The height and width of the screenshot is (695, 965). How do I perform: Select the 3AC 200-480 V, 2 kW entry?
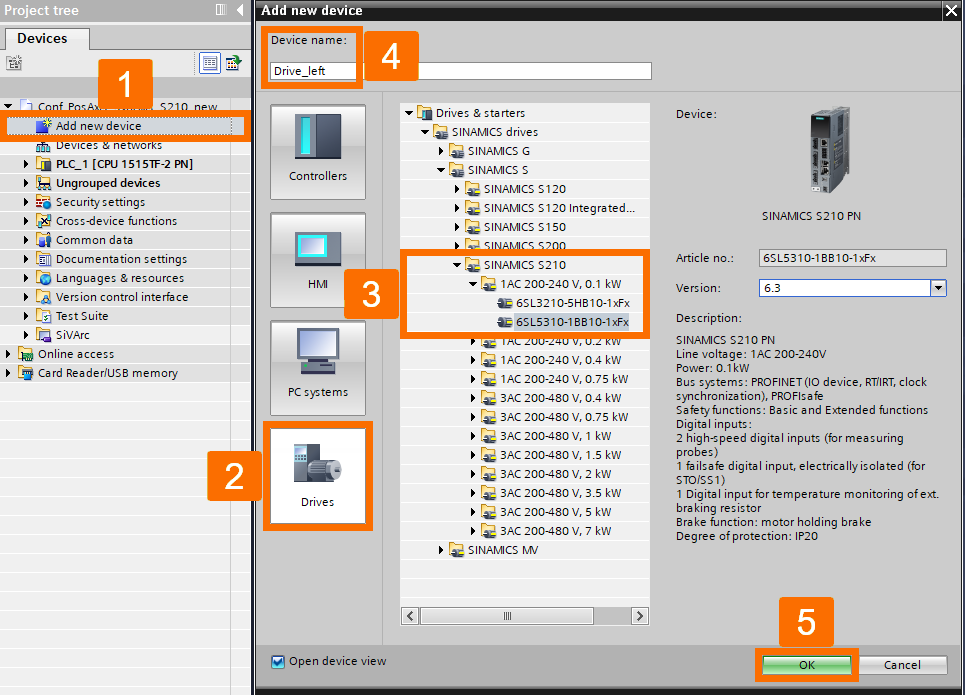coord(555,475)
